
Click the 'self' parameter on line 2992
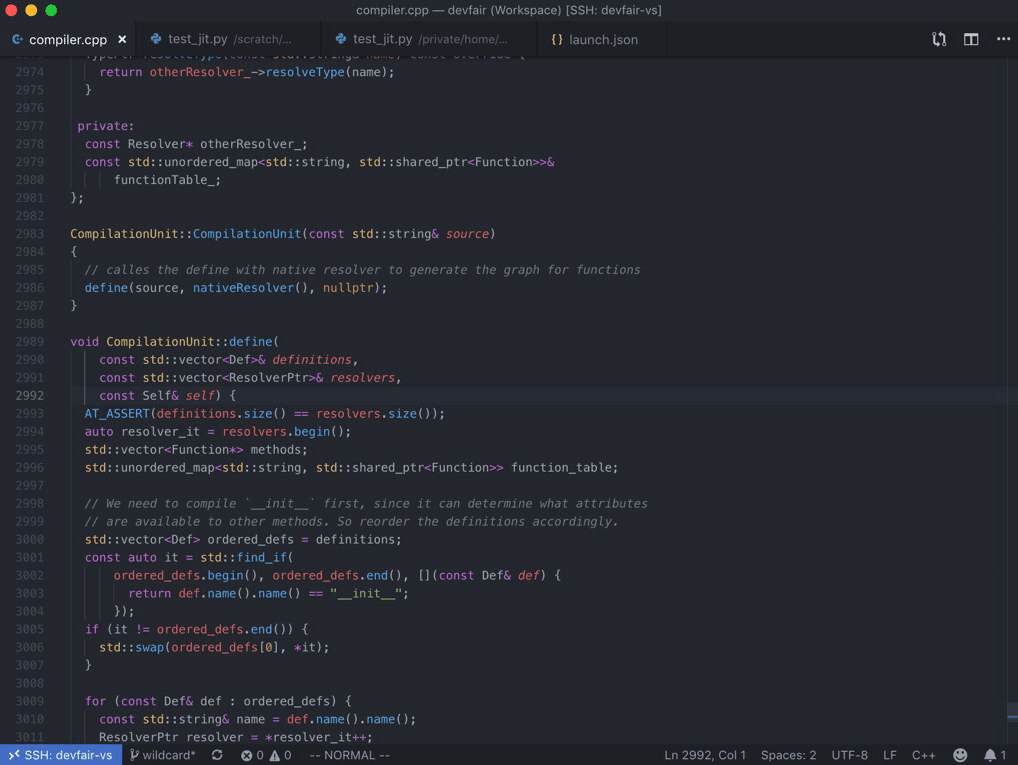pyautogui.click(x=200, y=395)
